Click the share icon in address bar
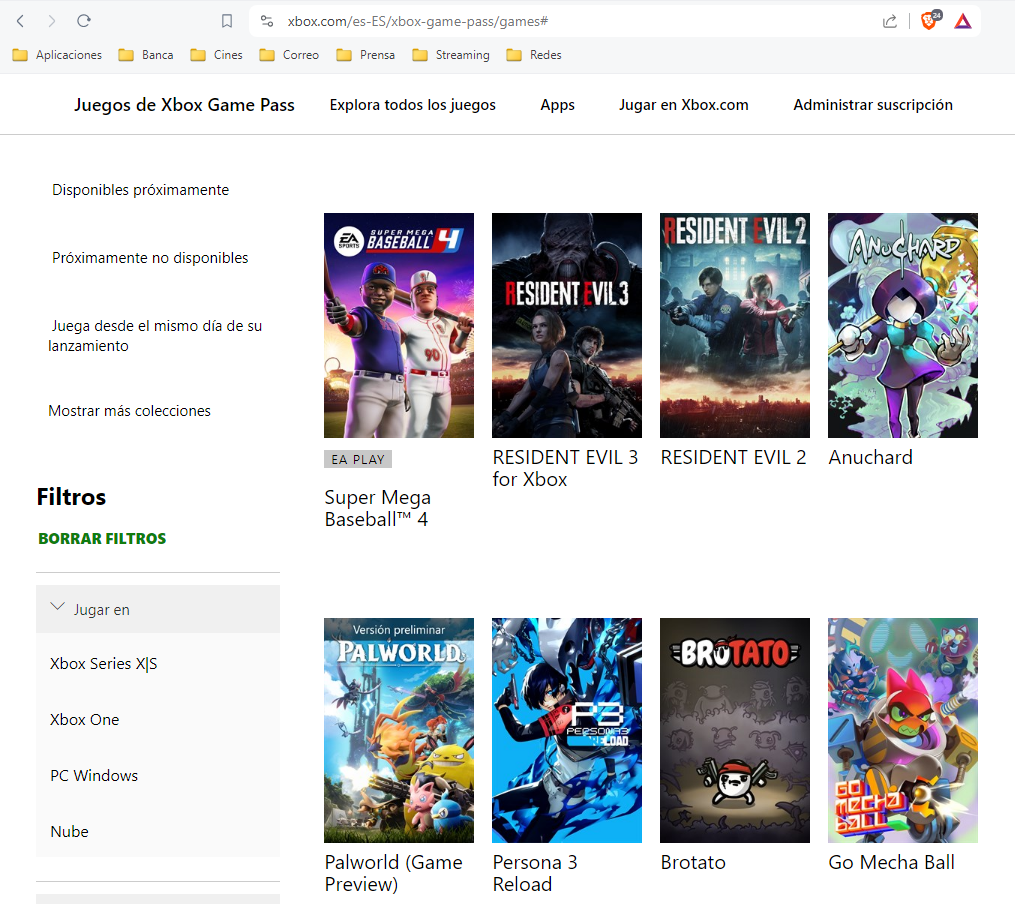The height and width of the screenshot is (904, 1015). click(890, 21)
